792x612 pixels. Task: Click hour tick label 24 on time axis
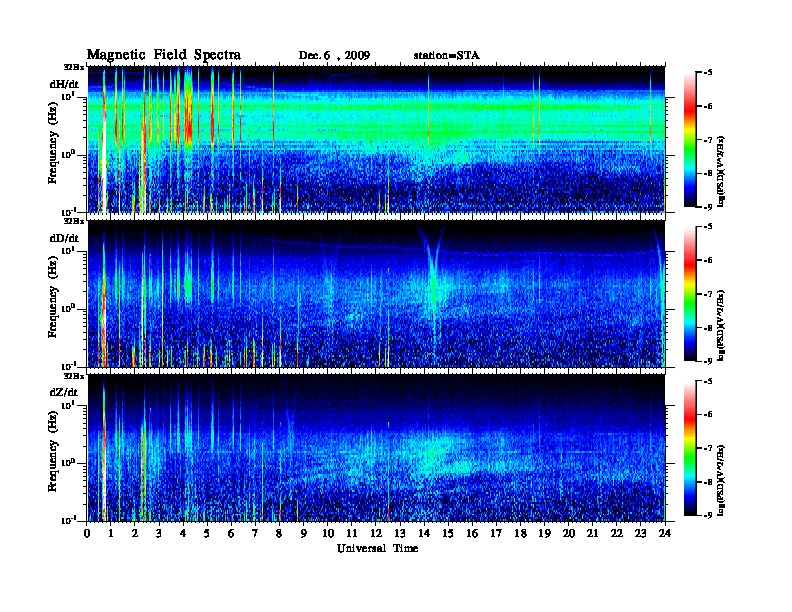click(x=665, y=534)
